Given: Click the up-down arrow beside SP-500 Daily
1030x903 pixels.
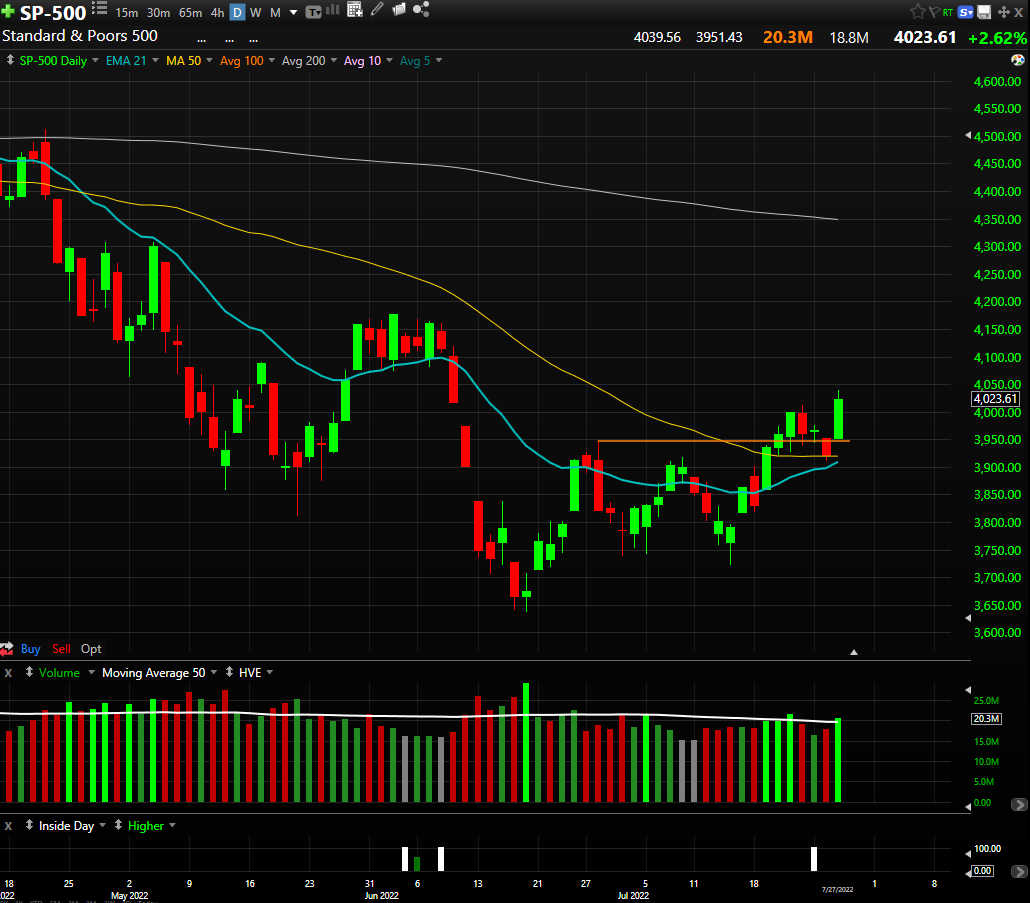Looking at the screenshot, I should tap(10, 60).
